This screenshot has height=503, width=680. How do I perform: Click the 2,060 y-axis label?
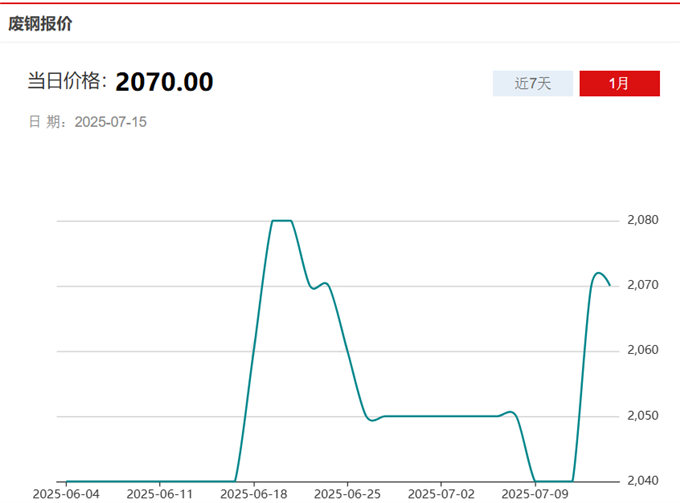[x=643, y=350]
